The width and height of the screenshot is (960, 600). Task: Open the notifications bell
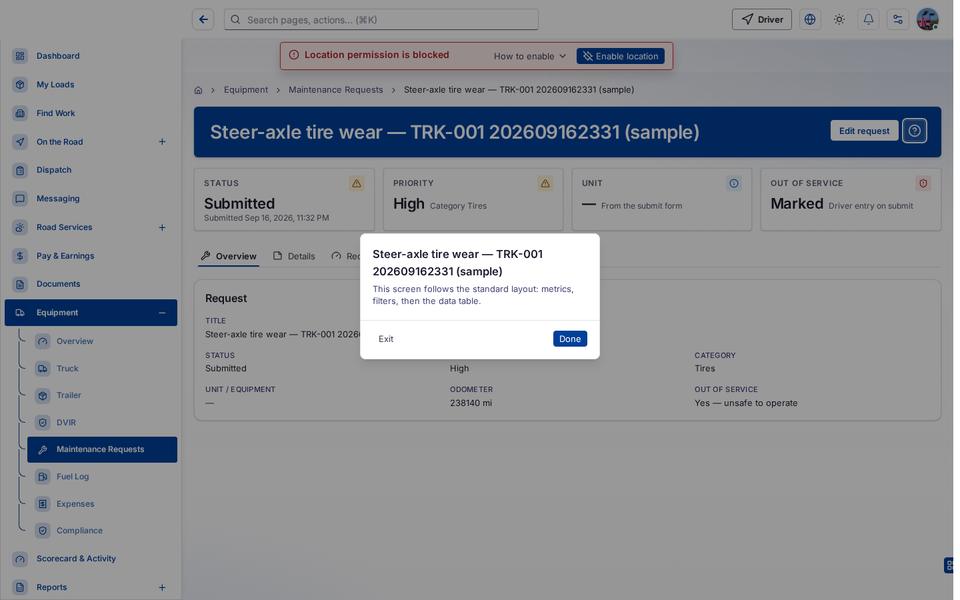click(x=868, y=20)
